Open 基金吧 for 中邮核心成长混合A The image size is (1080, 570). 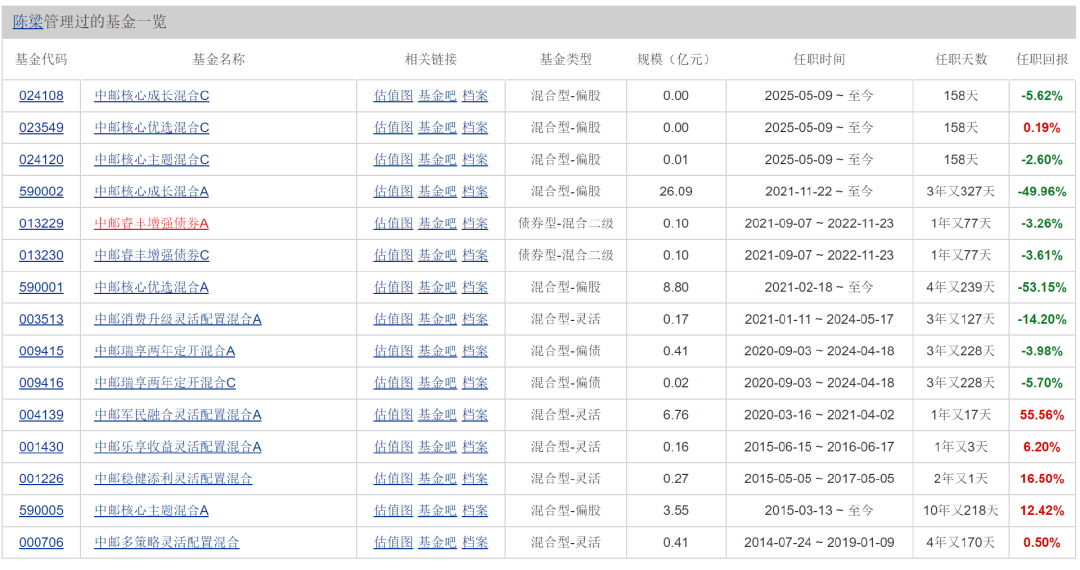(x=437, y=192)
